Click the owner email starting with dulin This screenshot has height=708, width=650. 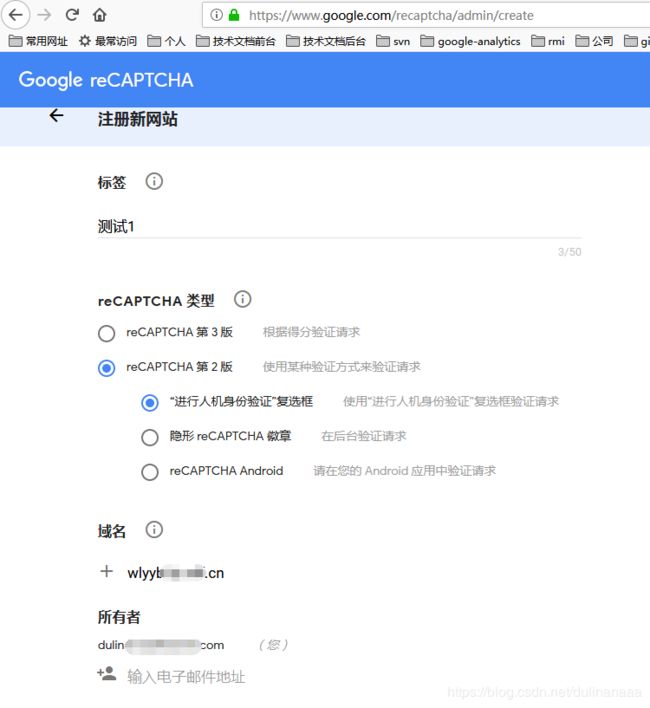[x=161, y=645]
